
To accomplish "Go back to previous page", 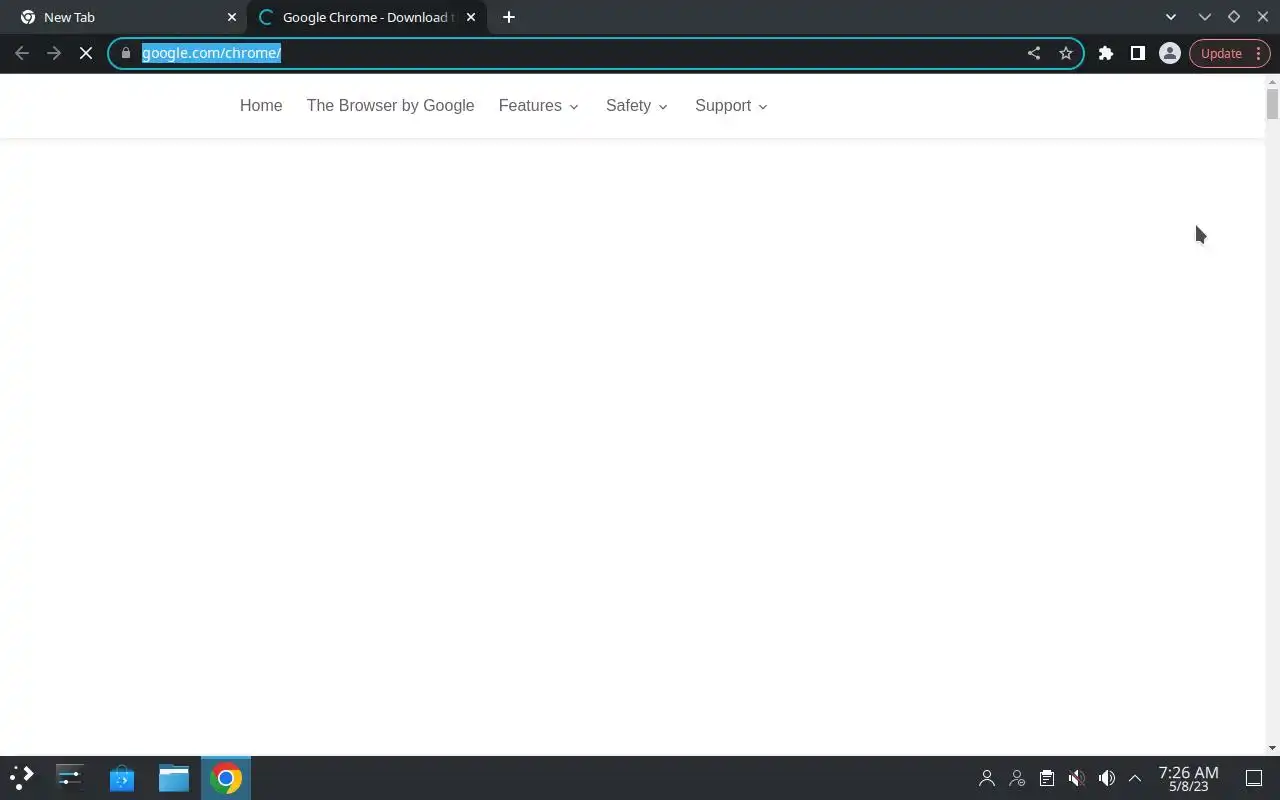I will 22,53.
